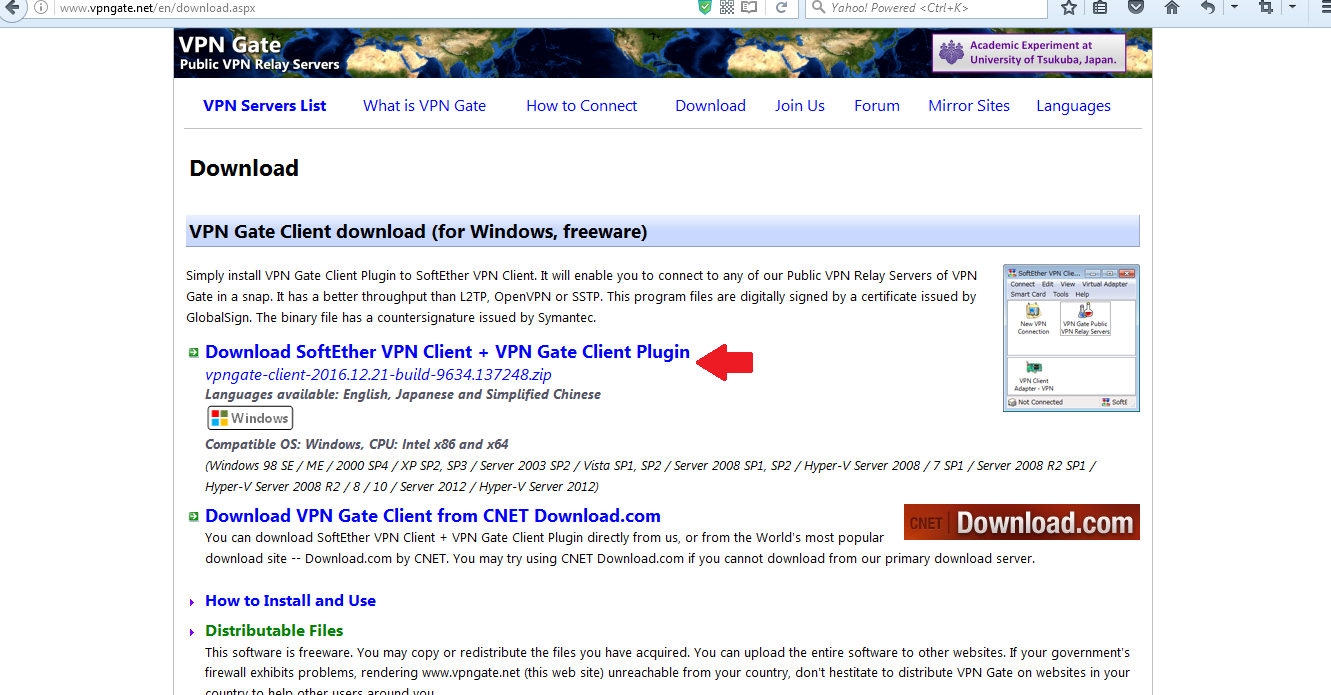The height and width of the screenshot is (695, 1331).
Task: Click the browser back arrow button
Action: 10,7
